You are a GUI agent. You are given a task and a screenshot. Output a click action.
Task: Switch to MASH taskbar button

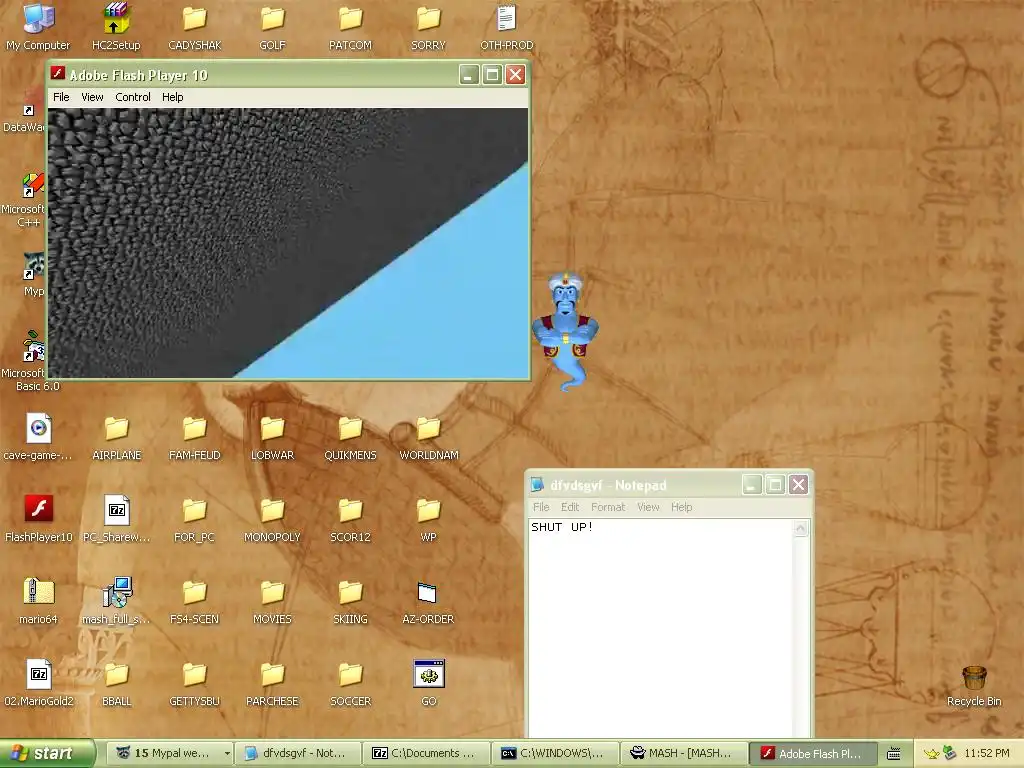(x=683, y=754)
